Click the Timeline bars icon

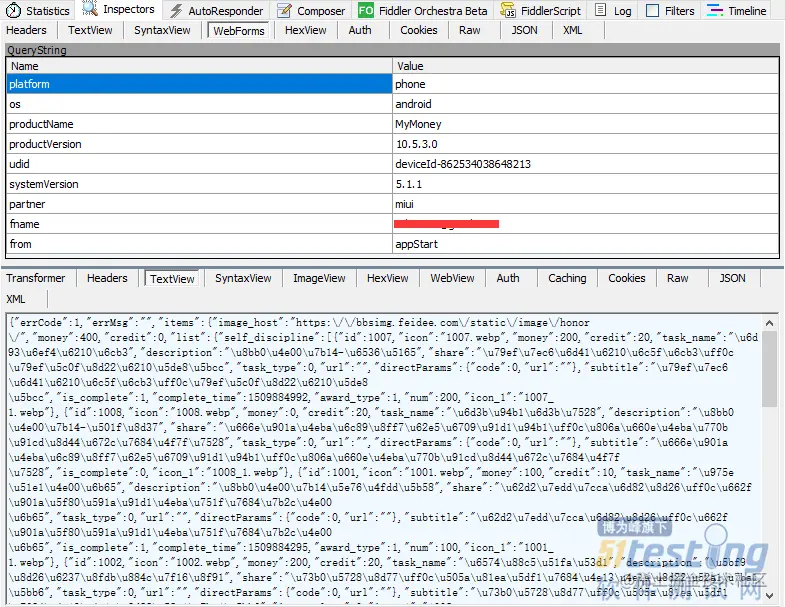point(714,11)
